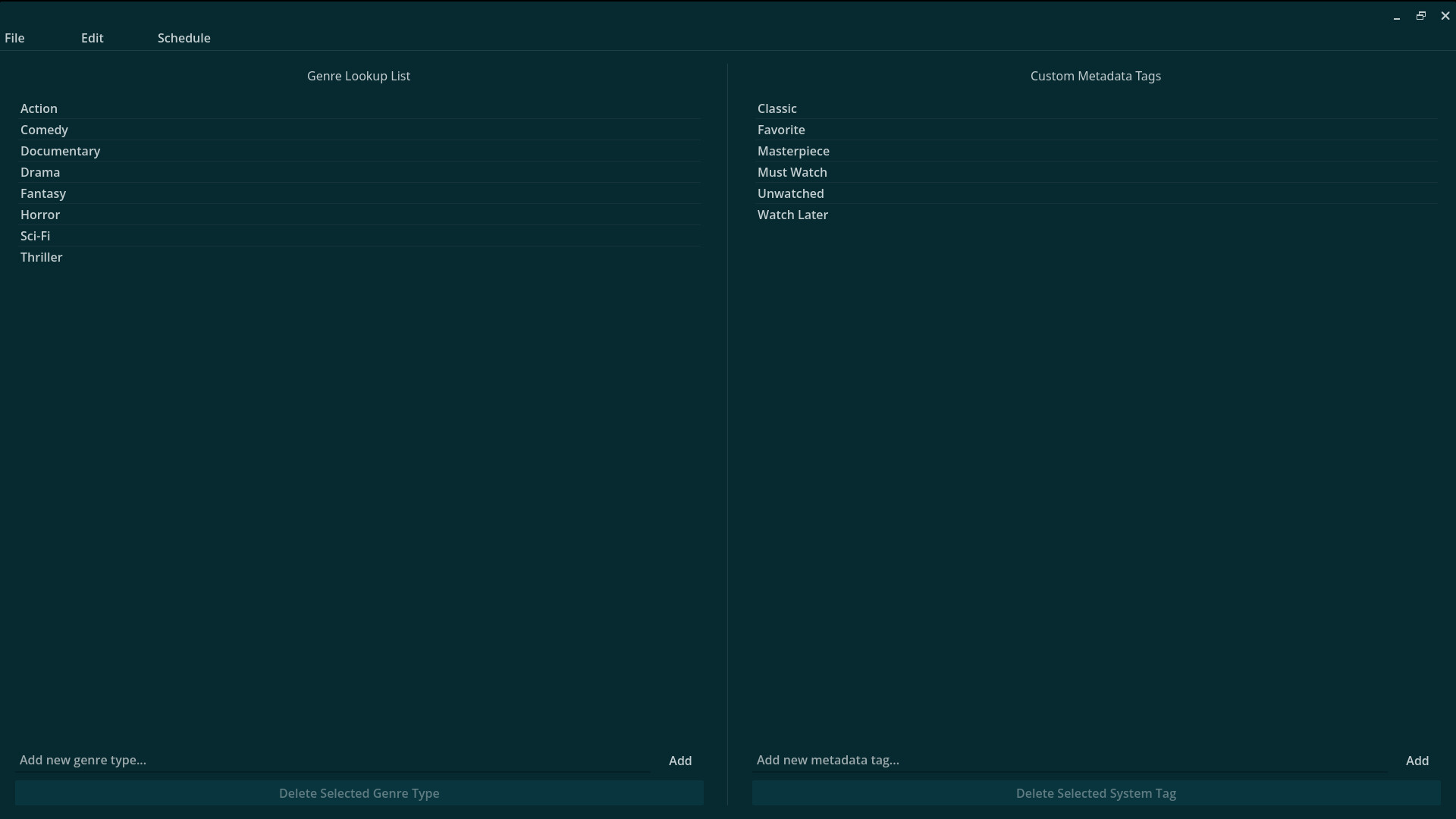Select the Sci-Fi genre row
Screen dimensions: 1456x819
359,236
